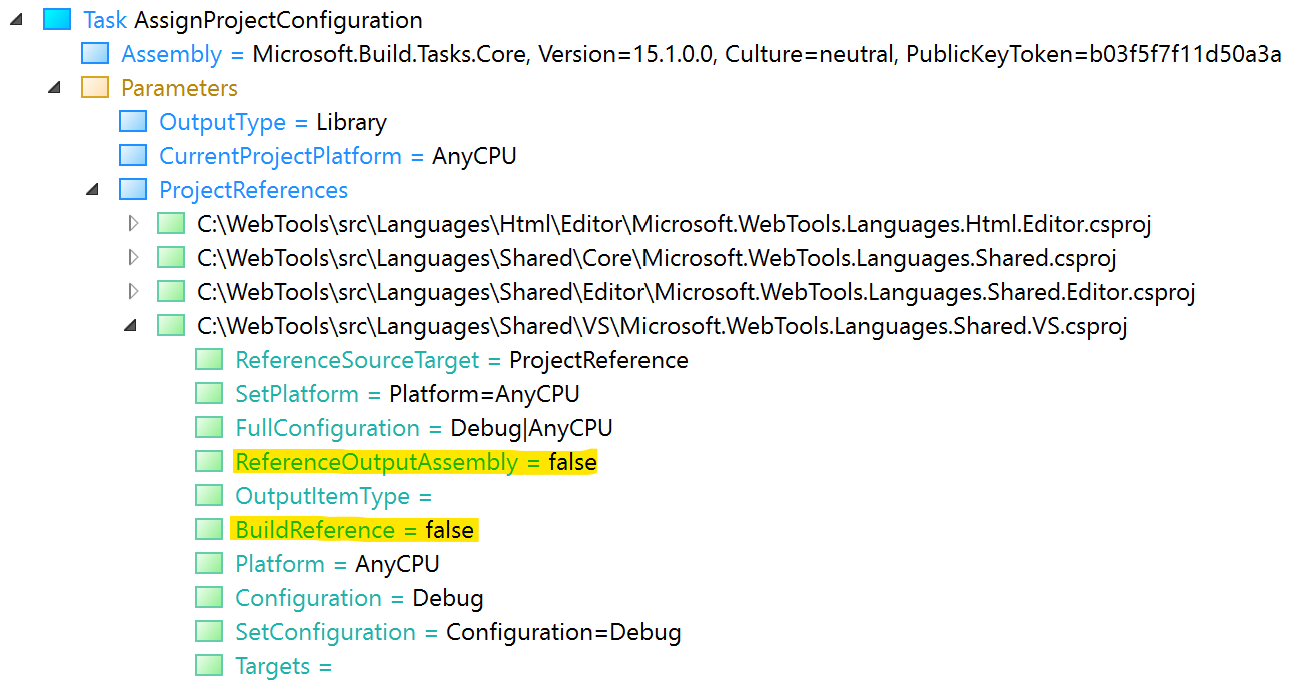Select the Shared\VS Shared.VS.csproj path

tap(662, 326)
